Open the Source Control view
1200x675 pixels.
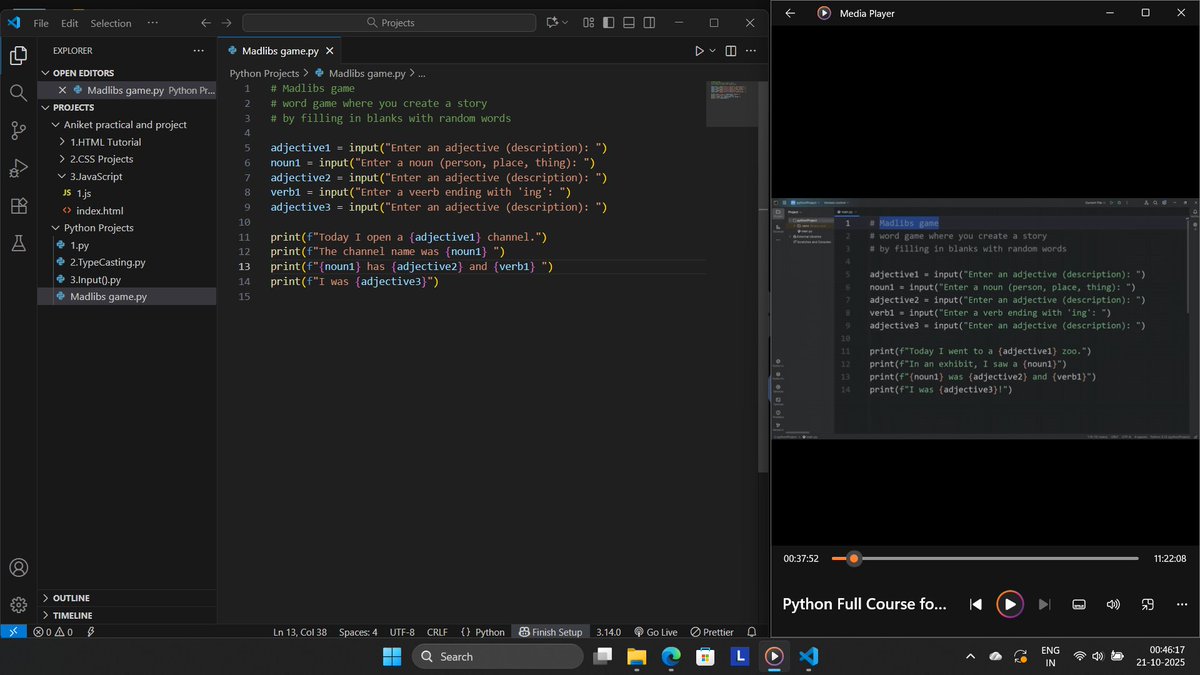[18, 131]
